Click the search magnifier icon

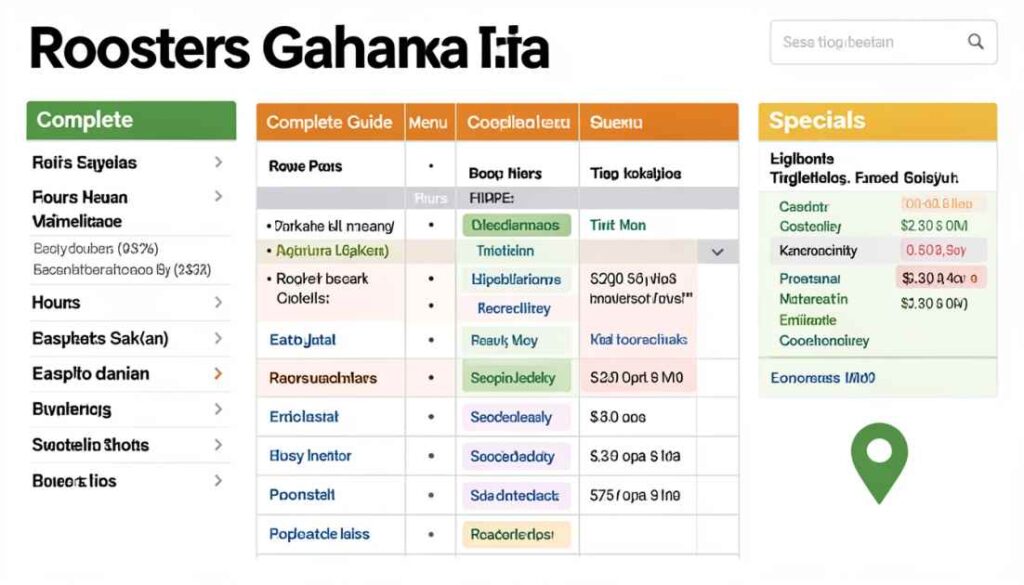tap(976, 43)
